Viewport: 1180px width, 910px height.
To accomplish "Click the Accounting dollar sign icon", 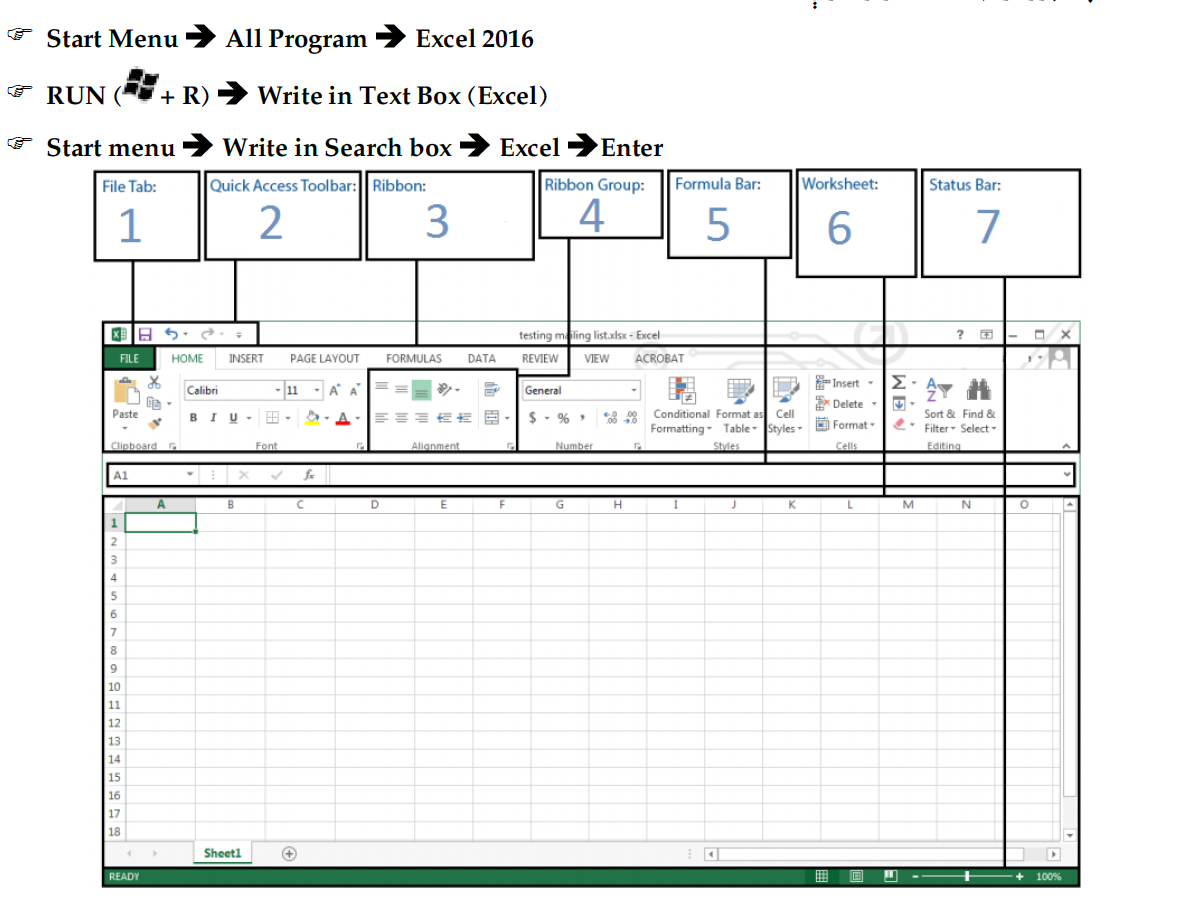I will 533,418.
